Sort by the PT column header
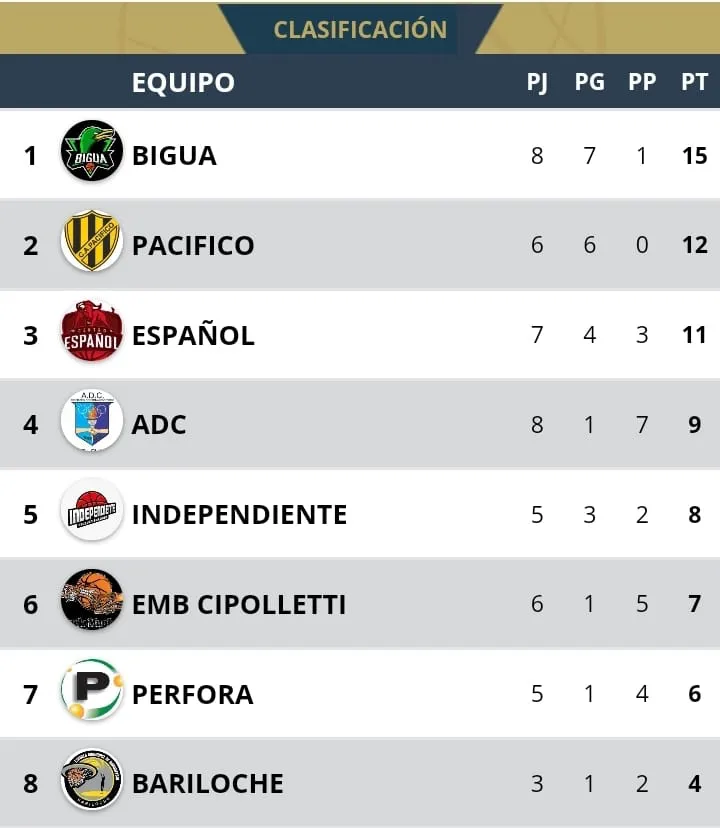The width and height of the screenshot is (720, 828). point(694,82)
